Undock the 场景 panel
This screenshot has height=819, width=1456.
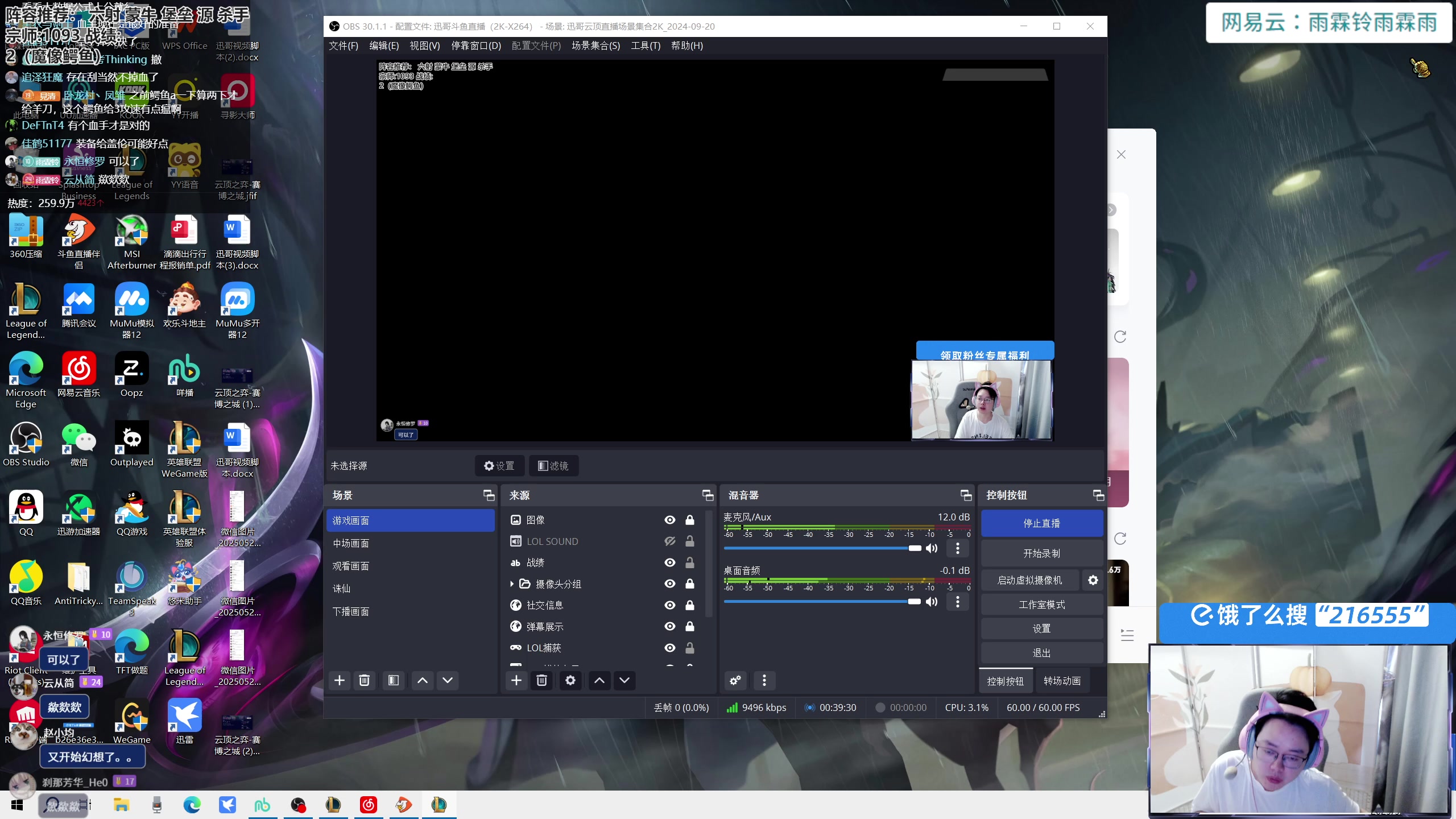pos(489,495)
